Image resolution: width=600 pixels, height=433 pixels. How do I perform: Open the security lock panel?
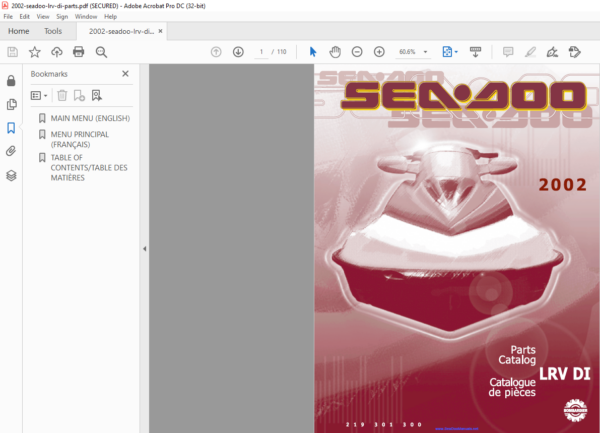coord(11,81)
